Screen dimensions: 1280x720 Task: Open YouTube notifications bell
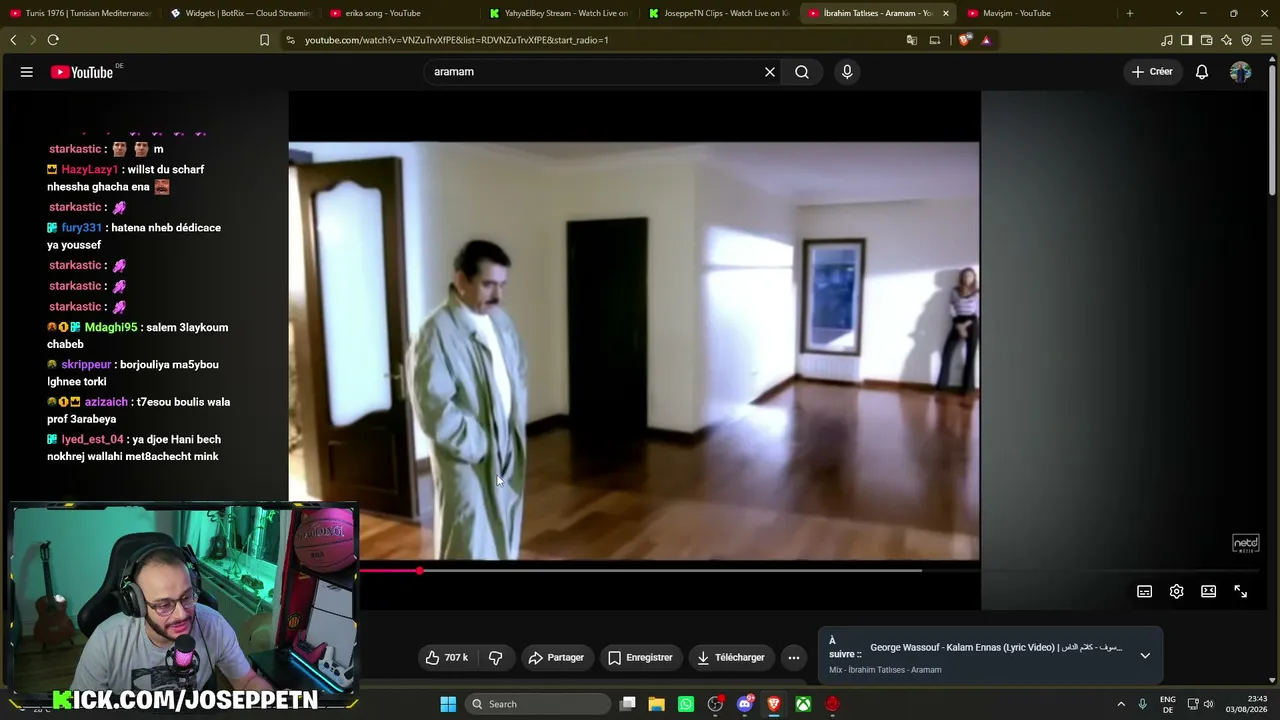tap(1202, 72)
